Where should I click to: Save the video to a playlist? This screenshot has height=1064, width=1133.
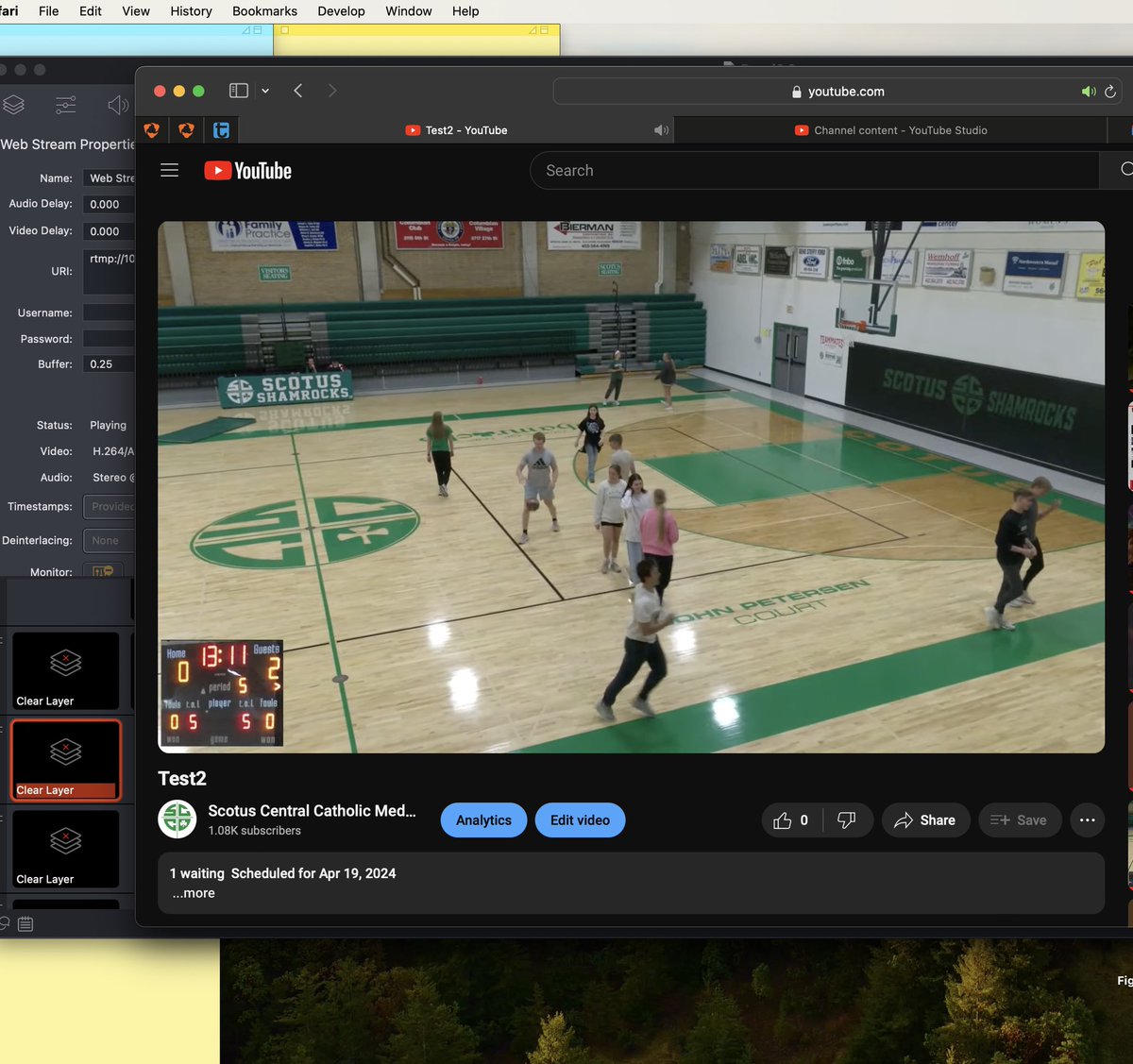pyautogui.click(x=1020, y=820)
